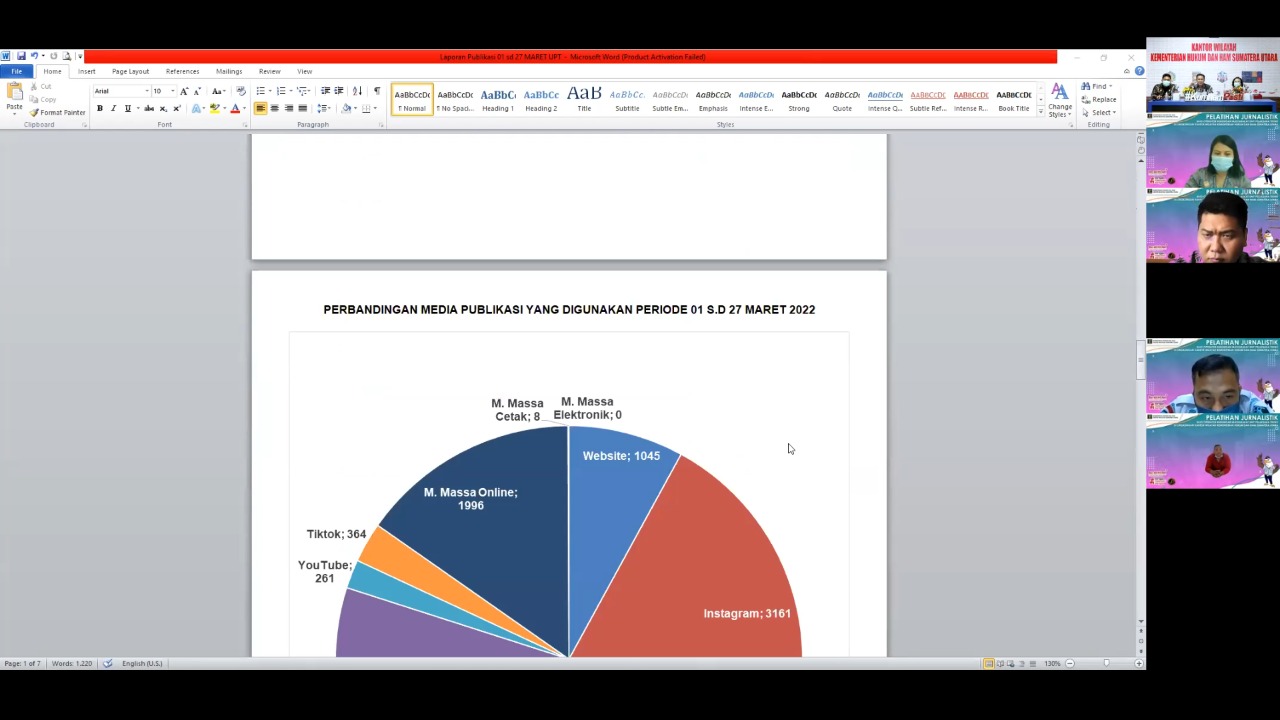Image resolution: width=1280 pixels, height=720 pixels.
Task: Open Word Help question mark icon
Action: [x=1139, y=71]
